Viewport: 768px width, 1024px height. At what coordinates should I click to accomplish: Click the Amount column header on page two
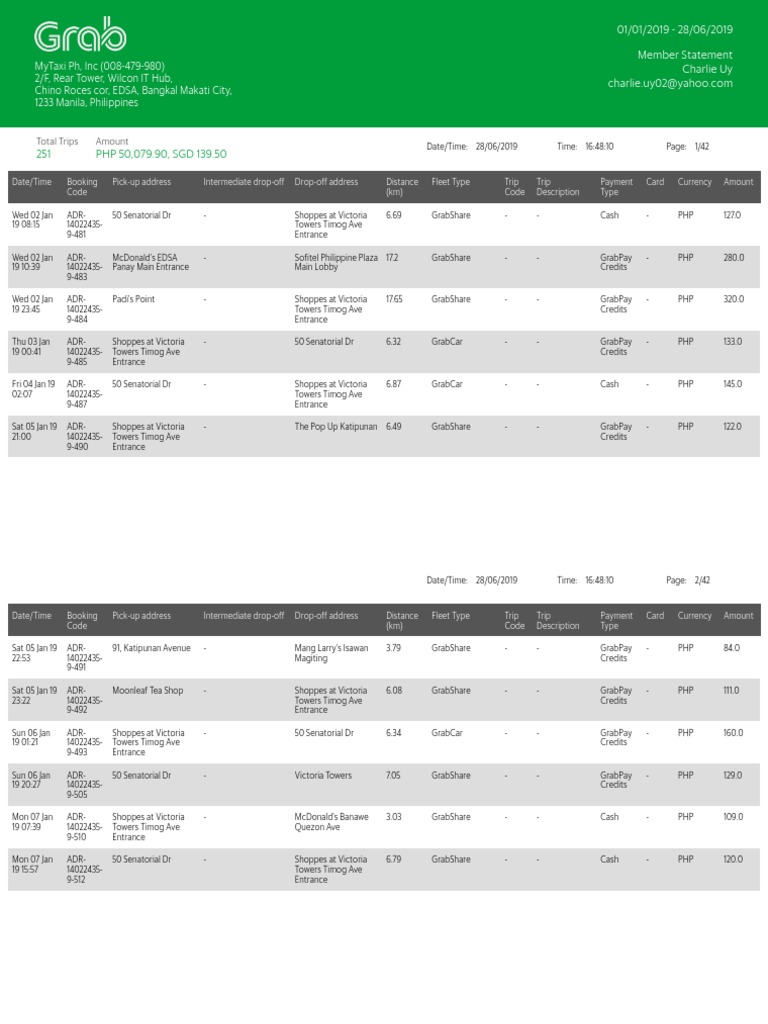tap(738, 616)
